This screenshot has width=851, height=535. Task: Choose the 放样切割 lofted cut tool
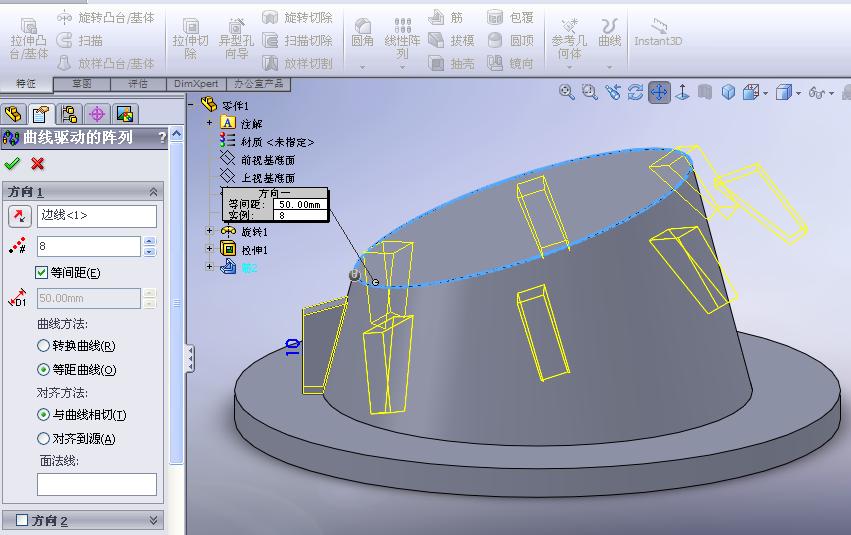pos(297,63)
